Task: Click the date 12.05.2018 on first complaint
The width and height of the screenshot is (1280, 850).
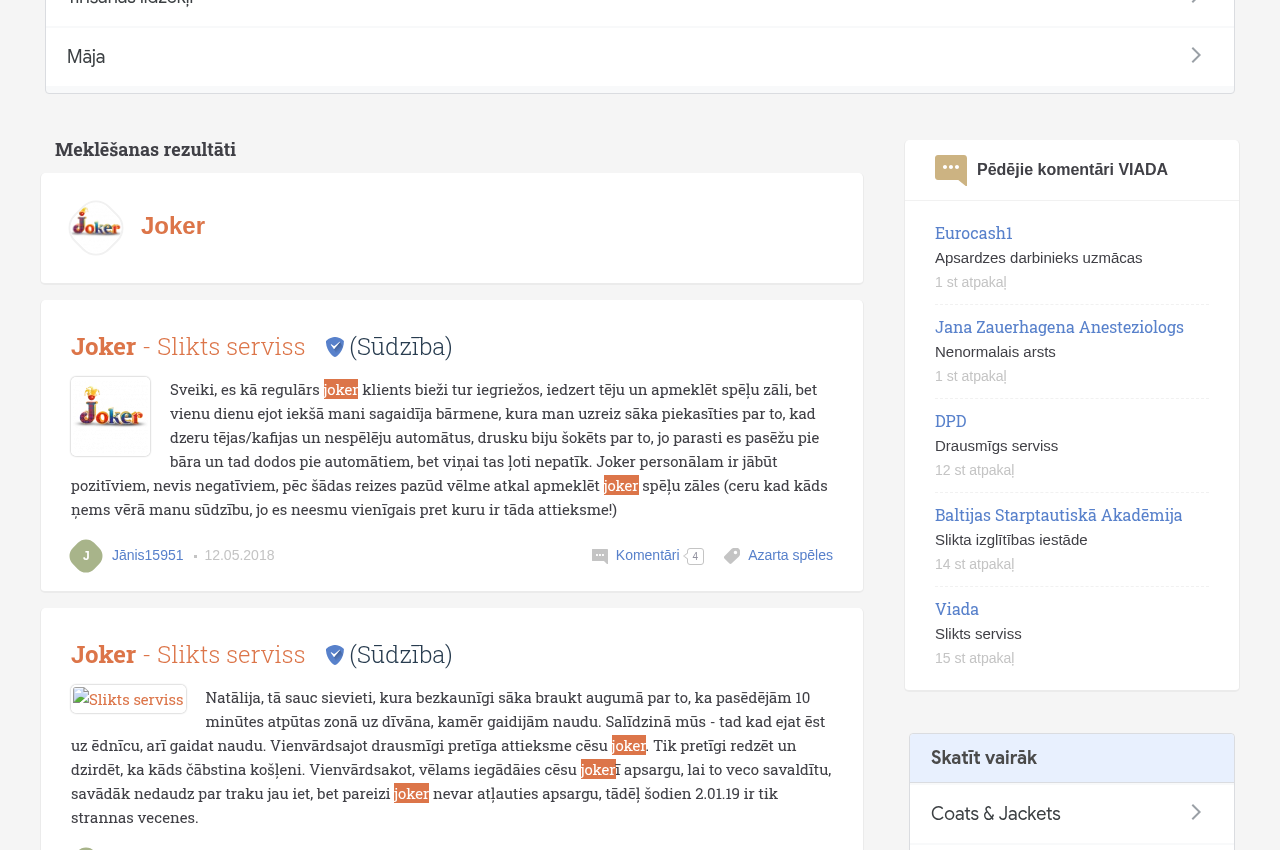Action: tap(239, 555)
